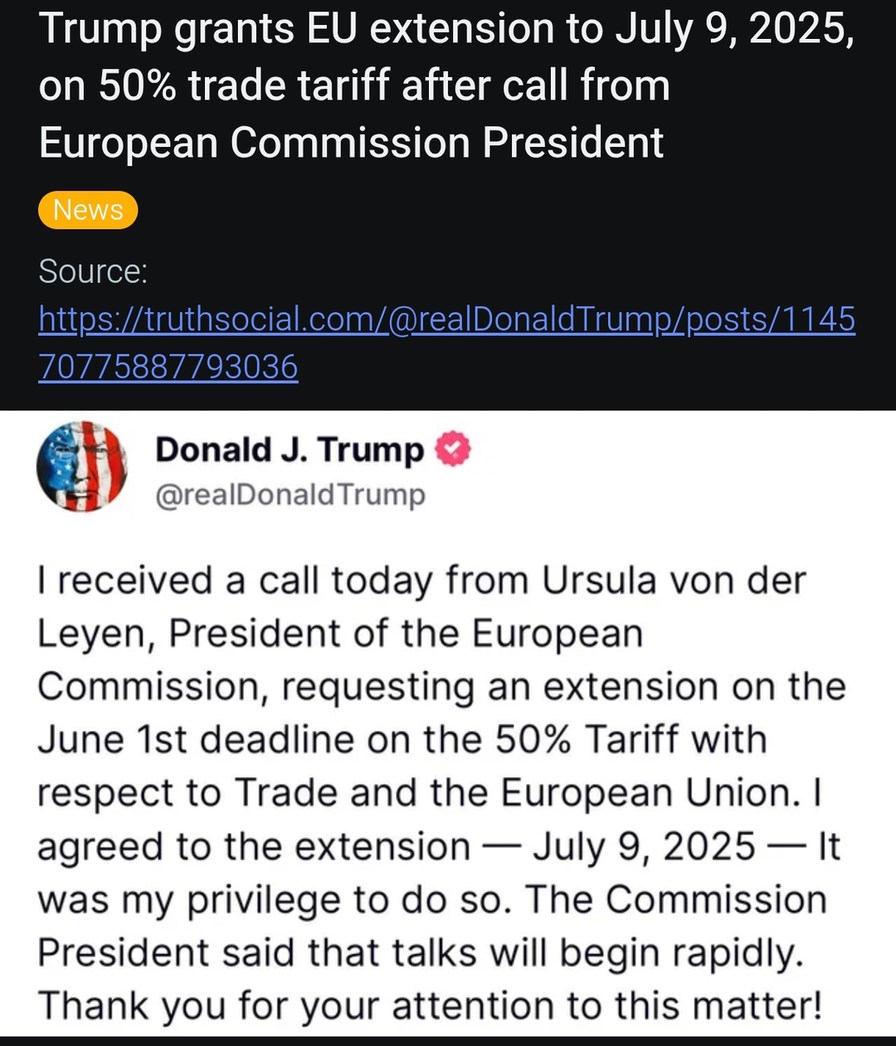Click 'July 9, 2025' in the post text

tap(644, 847)
